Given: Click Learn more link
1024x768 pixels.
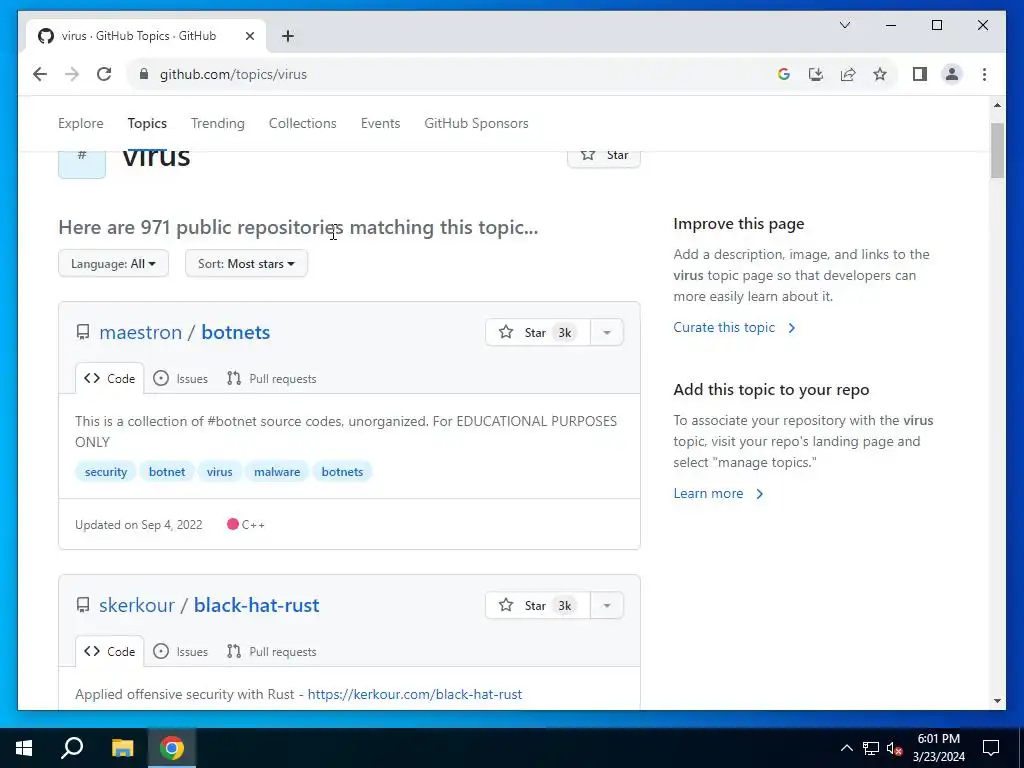Looking at the screenshot, I should 718,494.
